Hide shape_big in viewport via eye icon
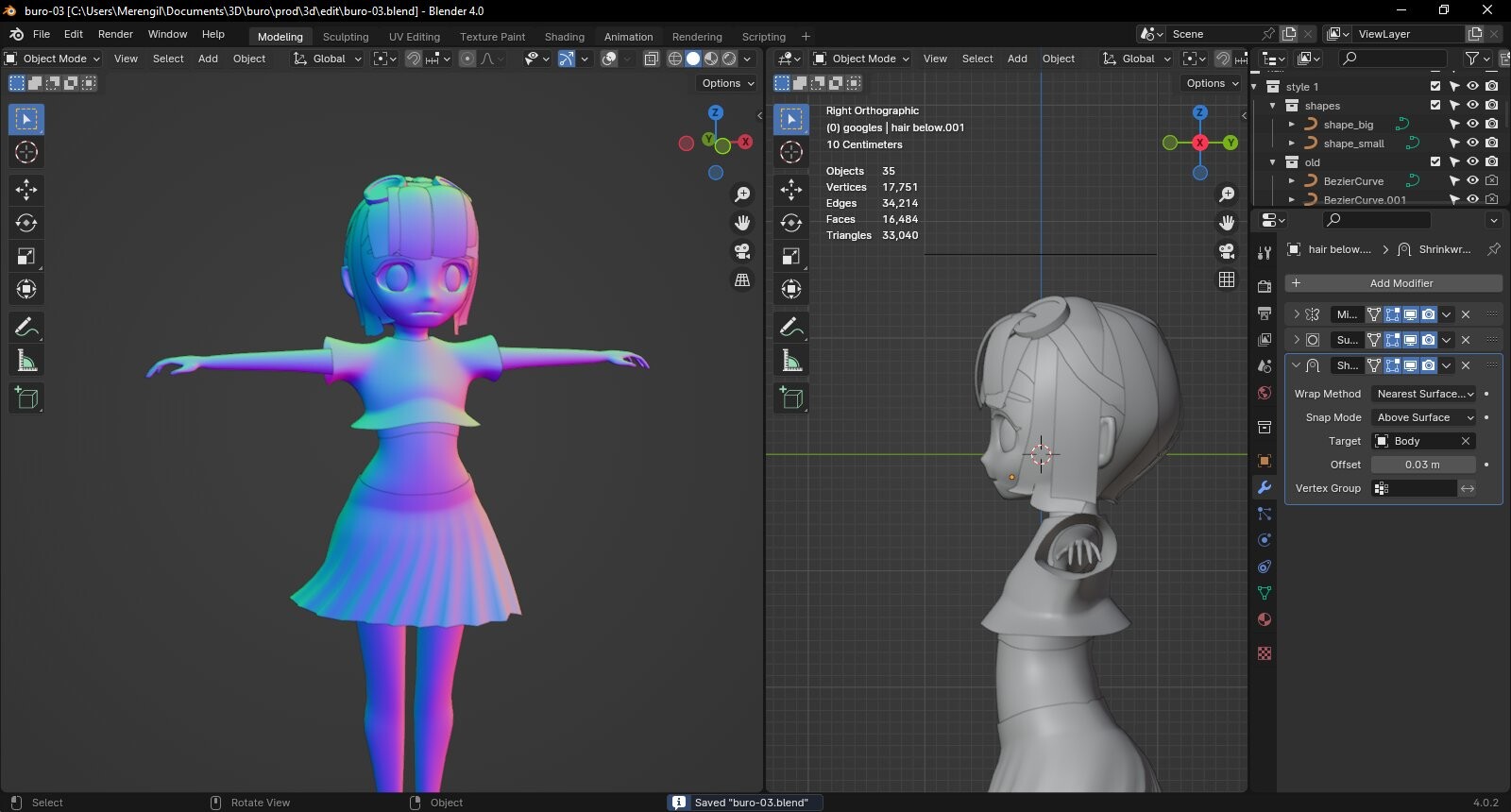The height and width of the screenshot is (812, 1511). 1472,124
